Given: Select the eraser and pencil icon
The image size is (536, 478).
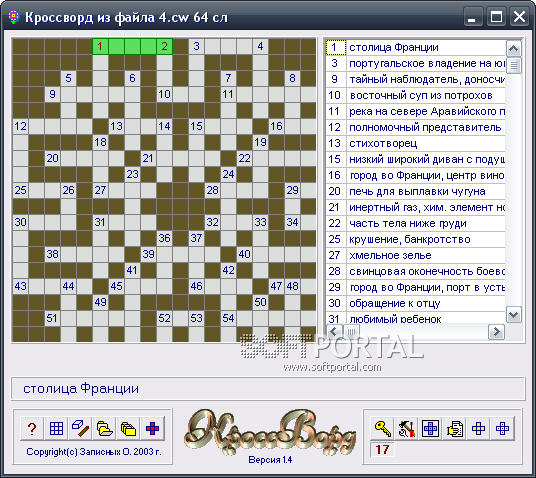Looking at the screenshot, I should tap(81, 428).
